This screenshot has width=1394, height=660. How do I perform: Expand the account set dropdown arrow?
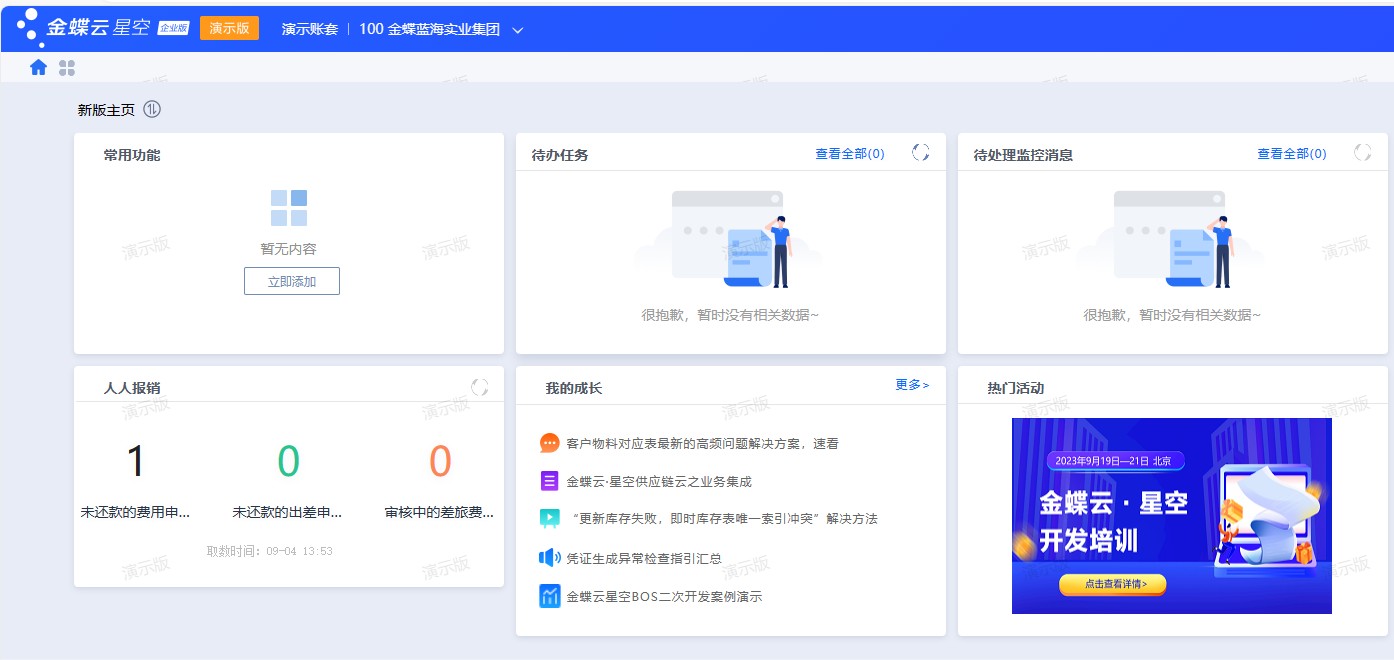[x=518, y=30]
